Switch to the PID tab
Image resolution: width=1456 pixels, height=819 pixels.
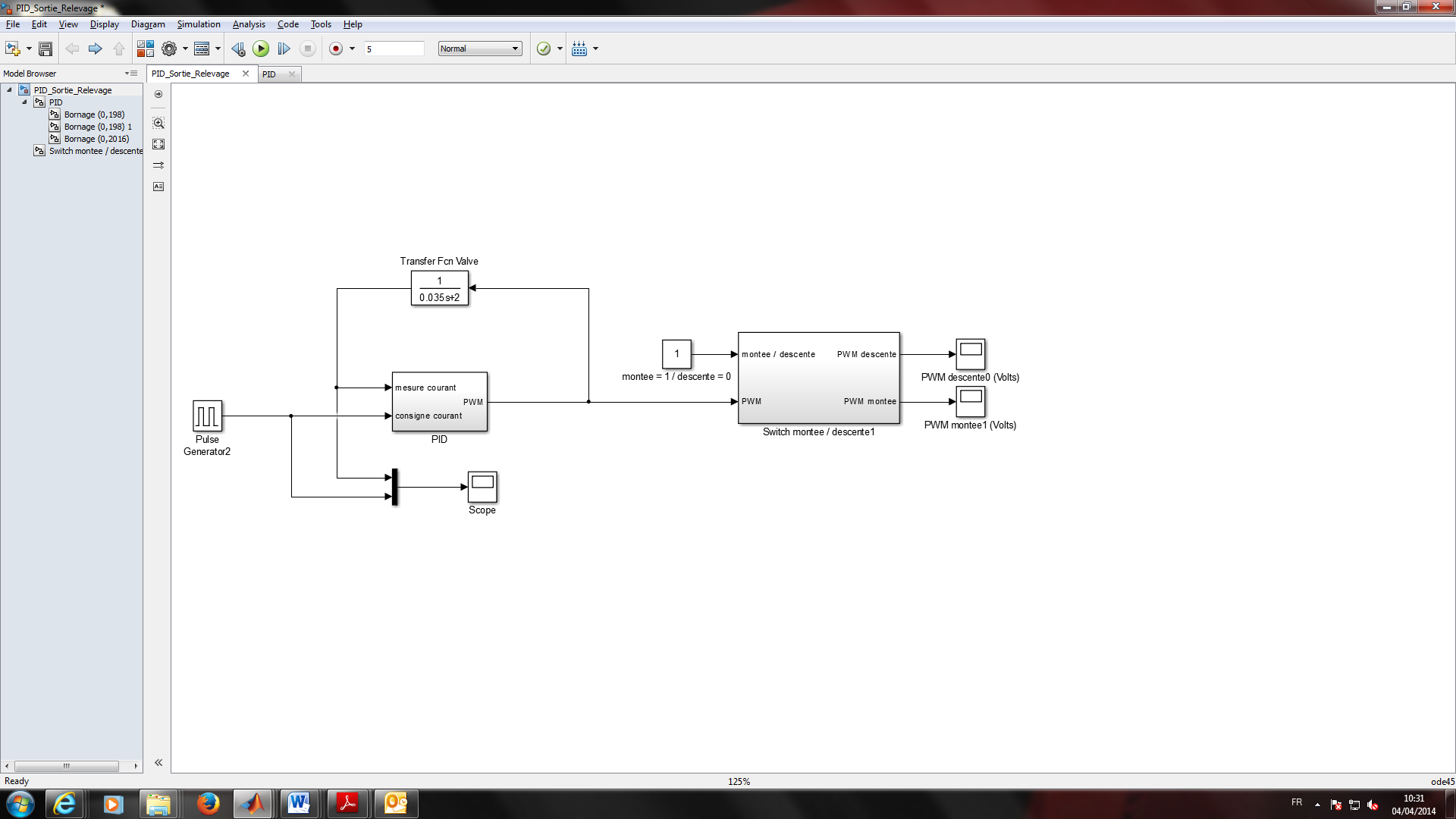pyautogui.click(x=269, y=74)
